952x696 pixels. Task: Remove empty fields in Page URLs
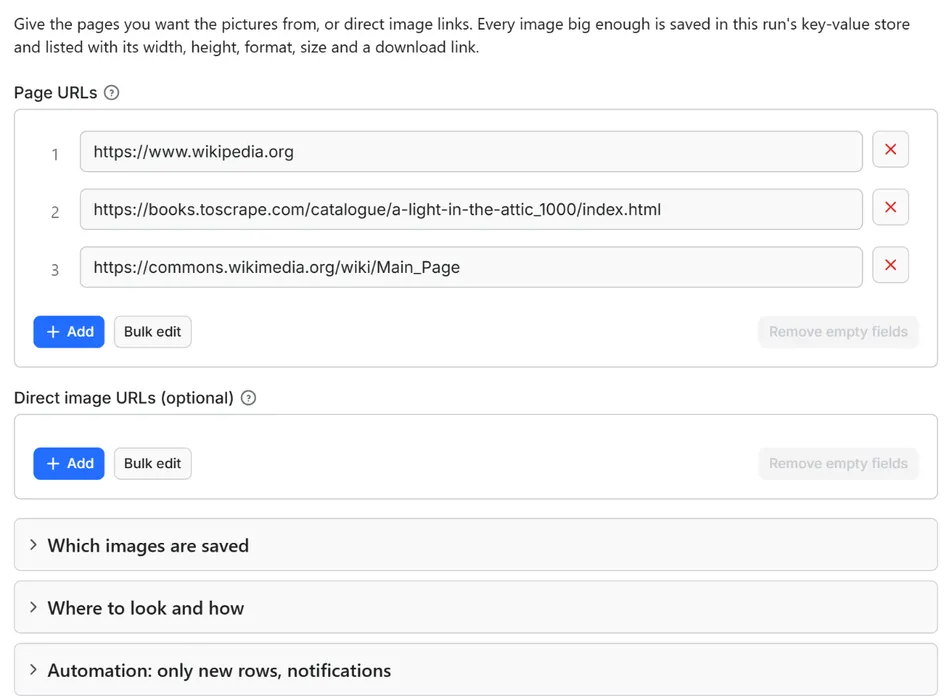point(838,332)
